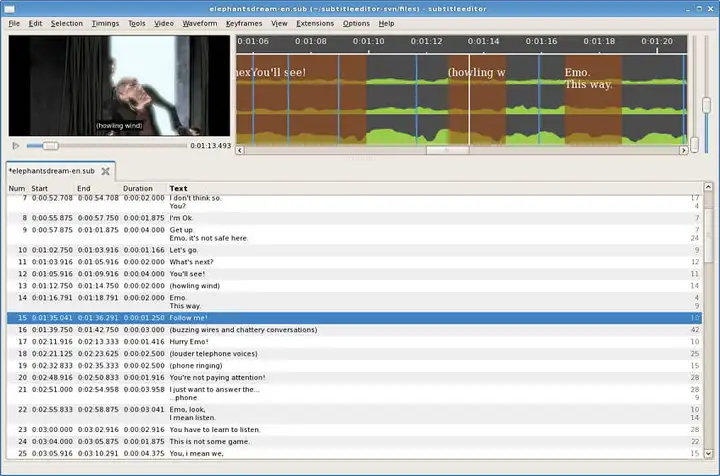Click the waveform scroll left arrow
The height and width of the screenshot is (476, 720).
coord(240,150)
